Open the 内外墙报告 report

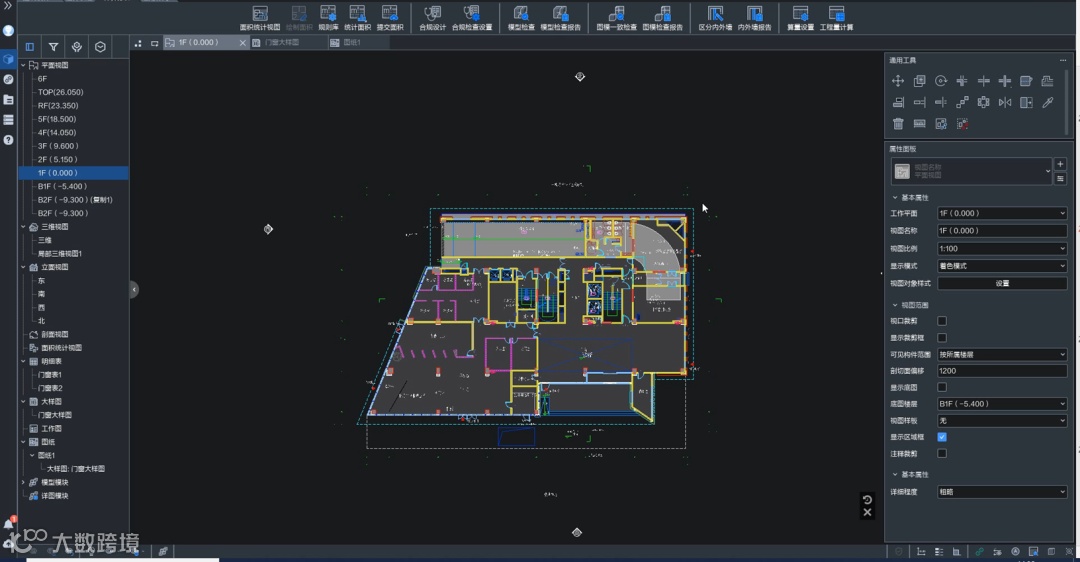click(x=754, y=19)
